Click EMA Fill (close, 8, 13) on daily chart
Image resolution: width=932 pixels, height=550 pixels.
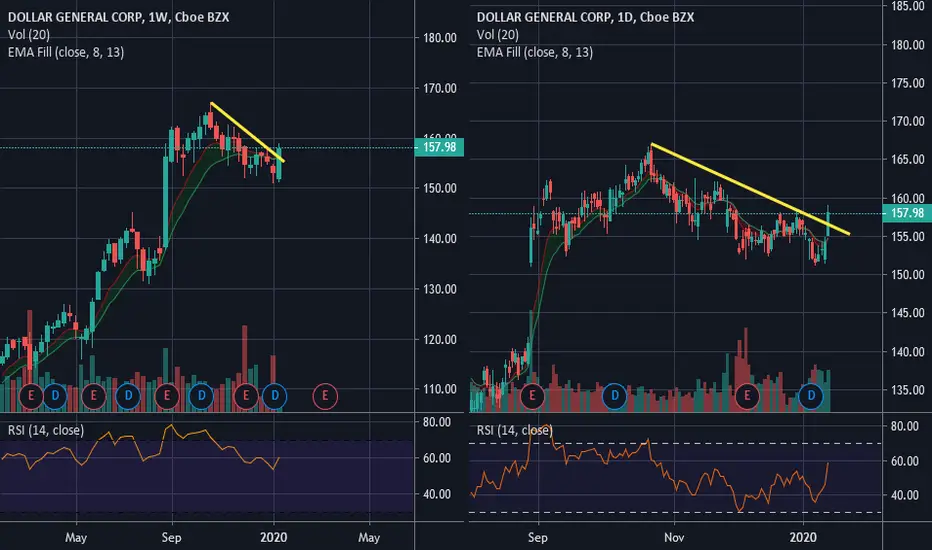point(535,52)
